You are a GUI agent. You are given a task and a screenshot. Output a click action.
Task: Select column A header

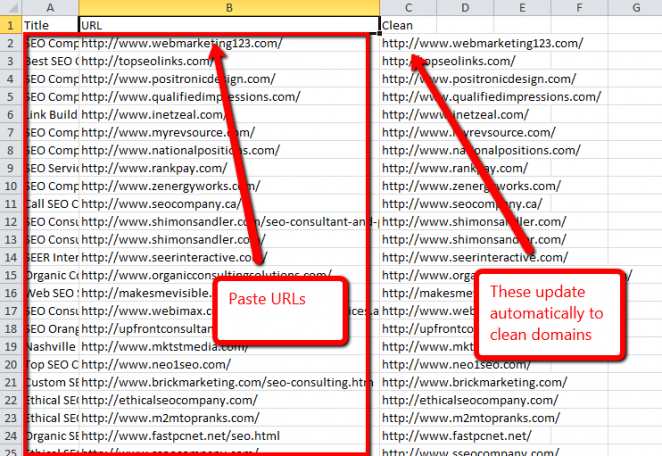click(50, 8)
